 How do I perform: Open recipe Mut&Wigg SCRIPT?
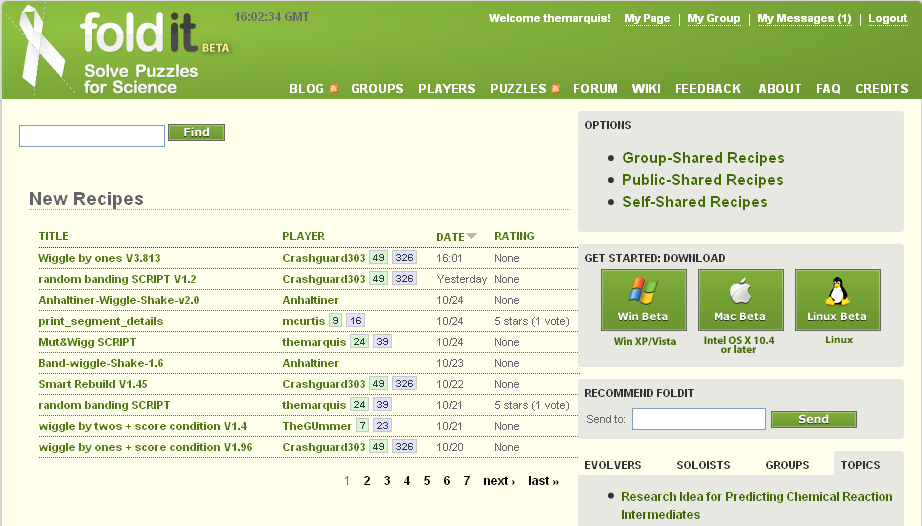click(87, 342)
